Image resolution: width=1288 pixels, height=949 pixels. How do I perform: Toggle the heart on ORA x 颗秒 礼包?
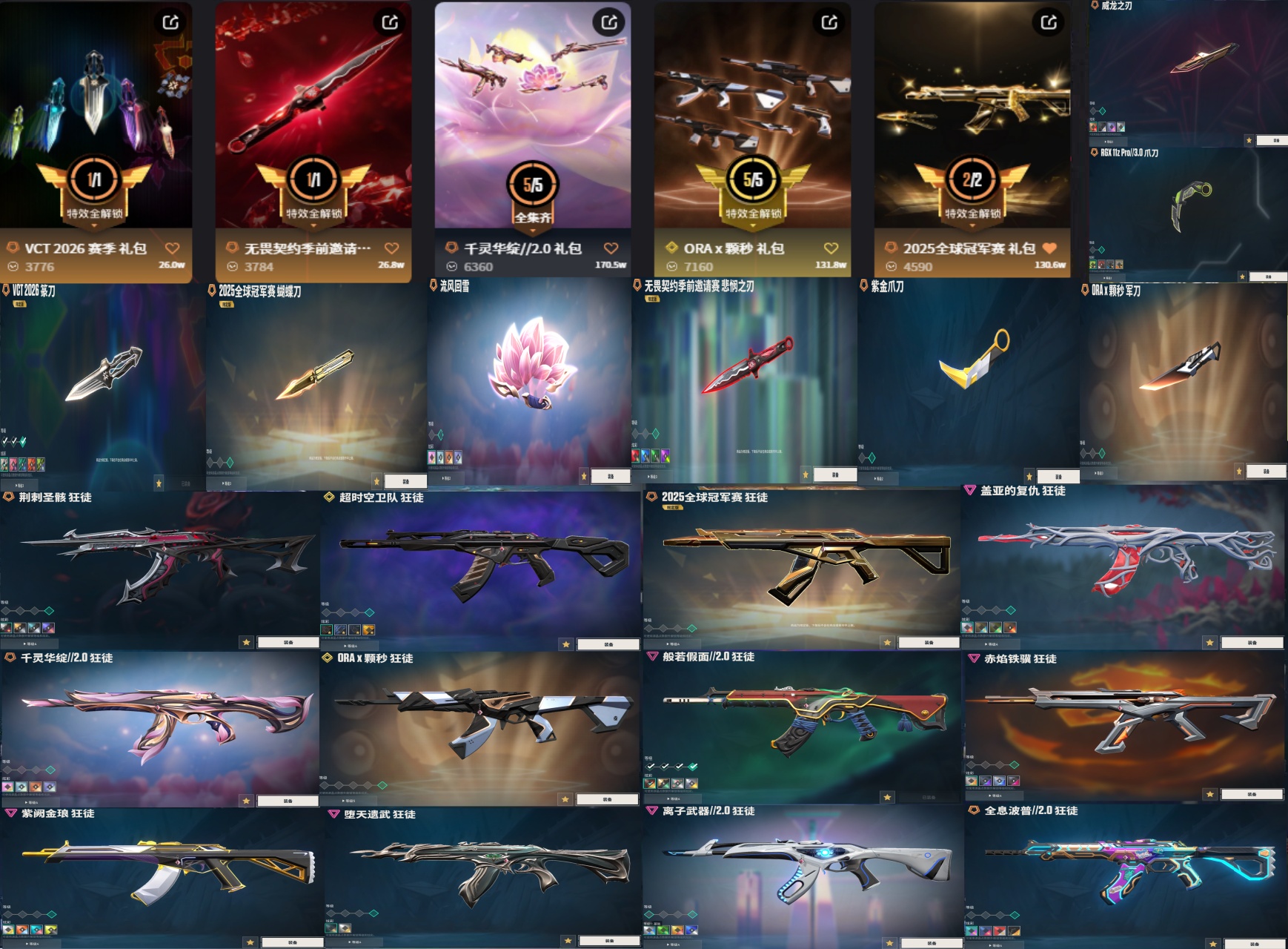(x=831, y=248)
